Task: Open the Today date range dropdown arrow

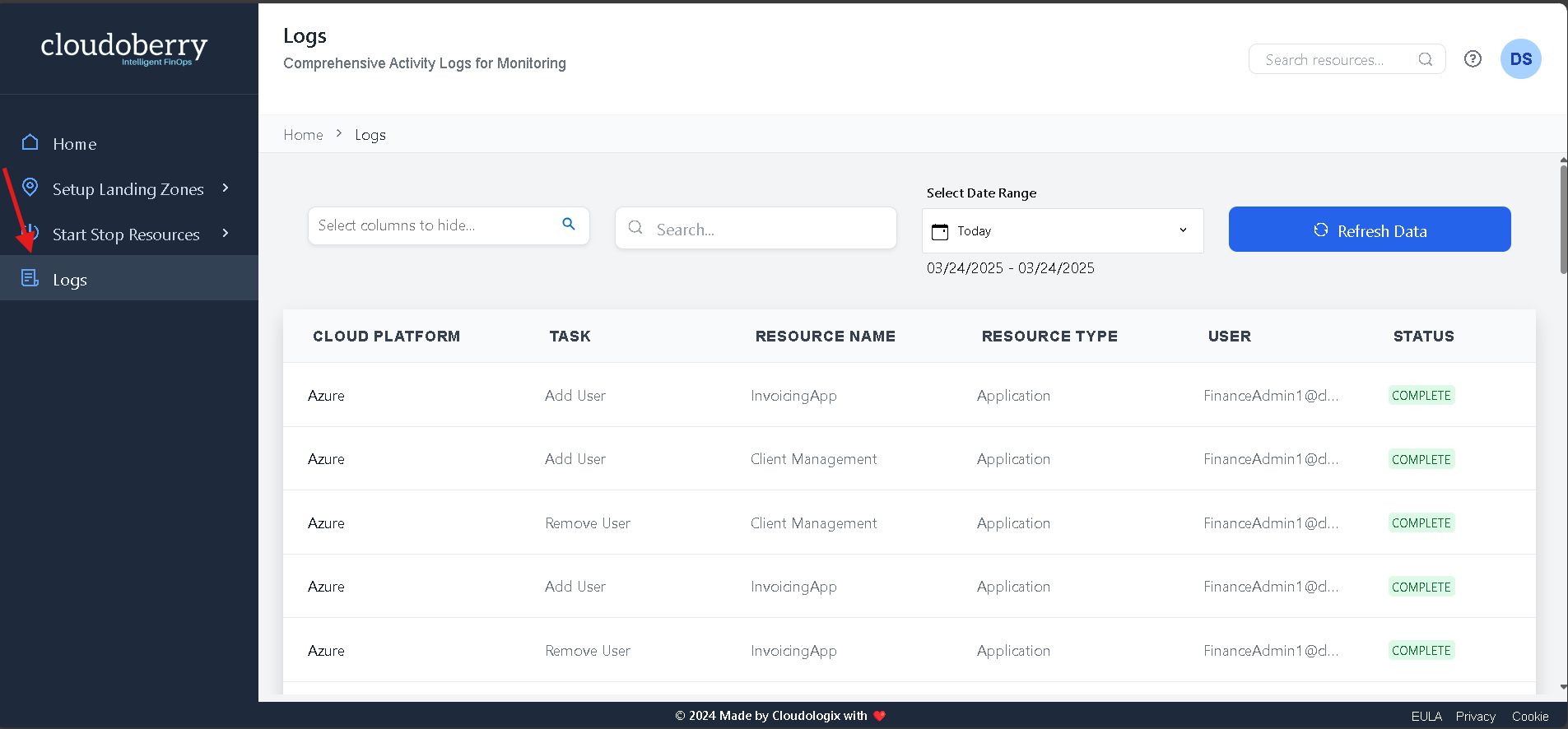Action: coord(1183,230)
